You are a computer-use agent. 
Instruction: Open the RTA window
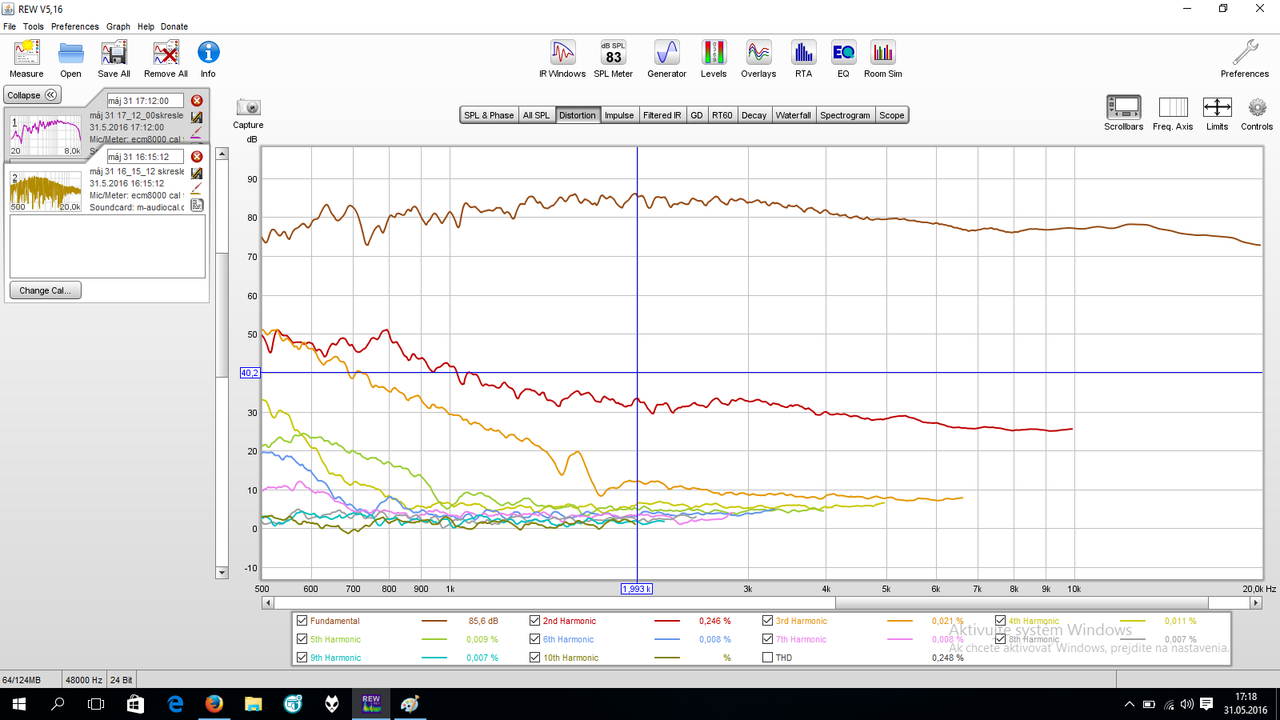coord(803,59)
